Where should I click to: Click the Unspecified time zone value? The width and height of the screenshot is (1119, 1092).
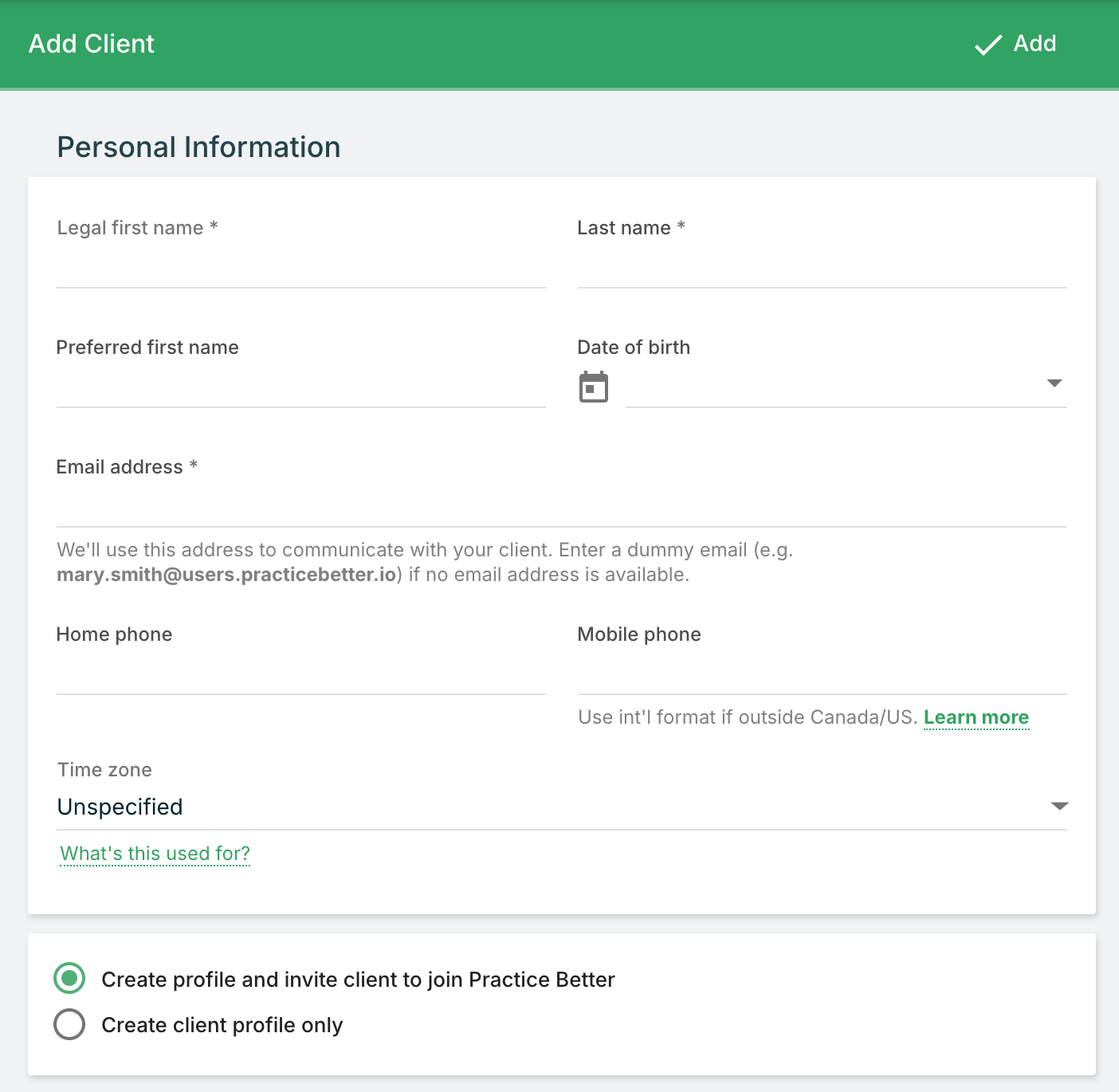(120, 807)
